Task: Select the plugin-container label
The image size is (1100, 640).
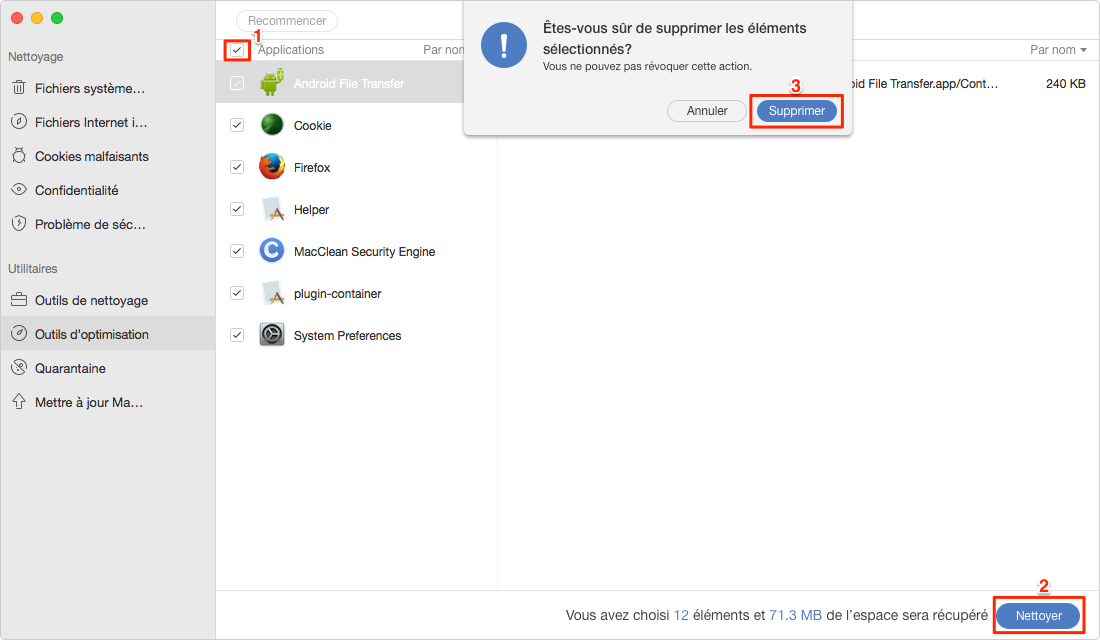Action: pos(337,294)
